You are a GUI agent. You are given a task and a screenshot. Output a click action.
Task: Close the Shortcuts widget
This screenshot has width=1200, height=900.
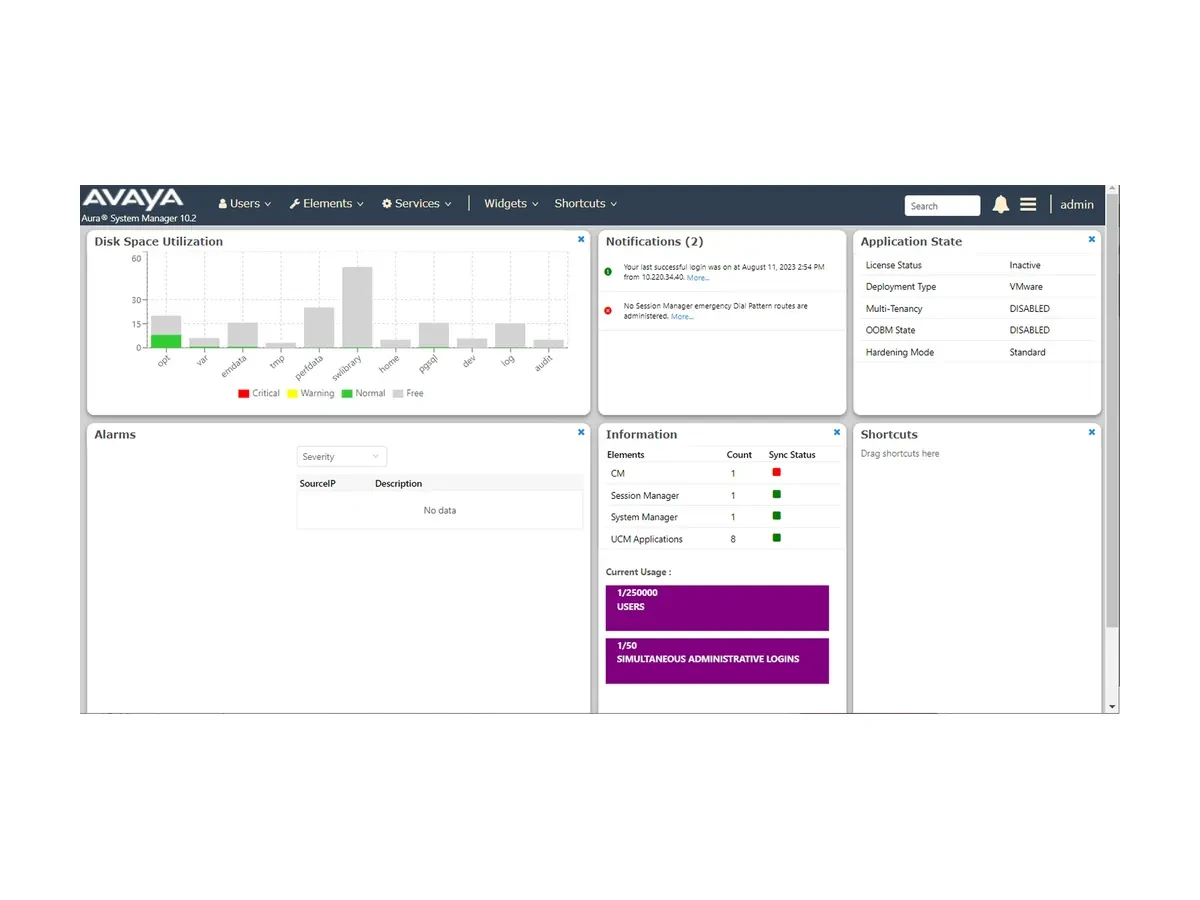tap(1092, 432)
